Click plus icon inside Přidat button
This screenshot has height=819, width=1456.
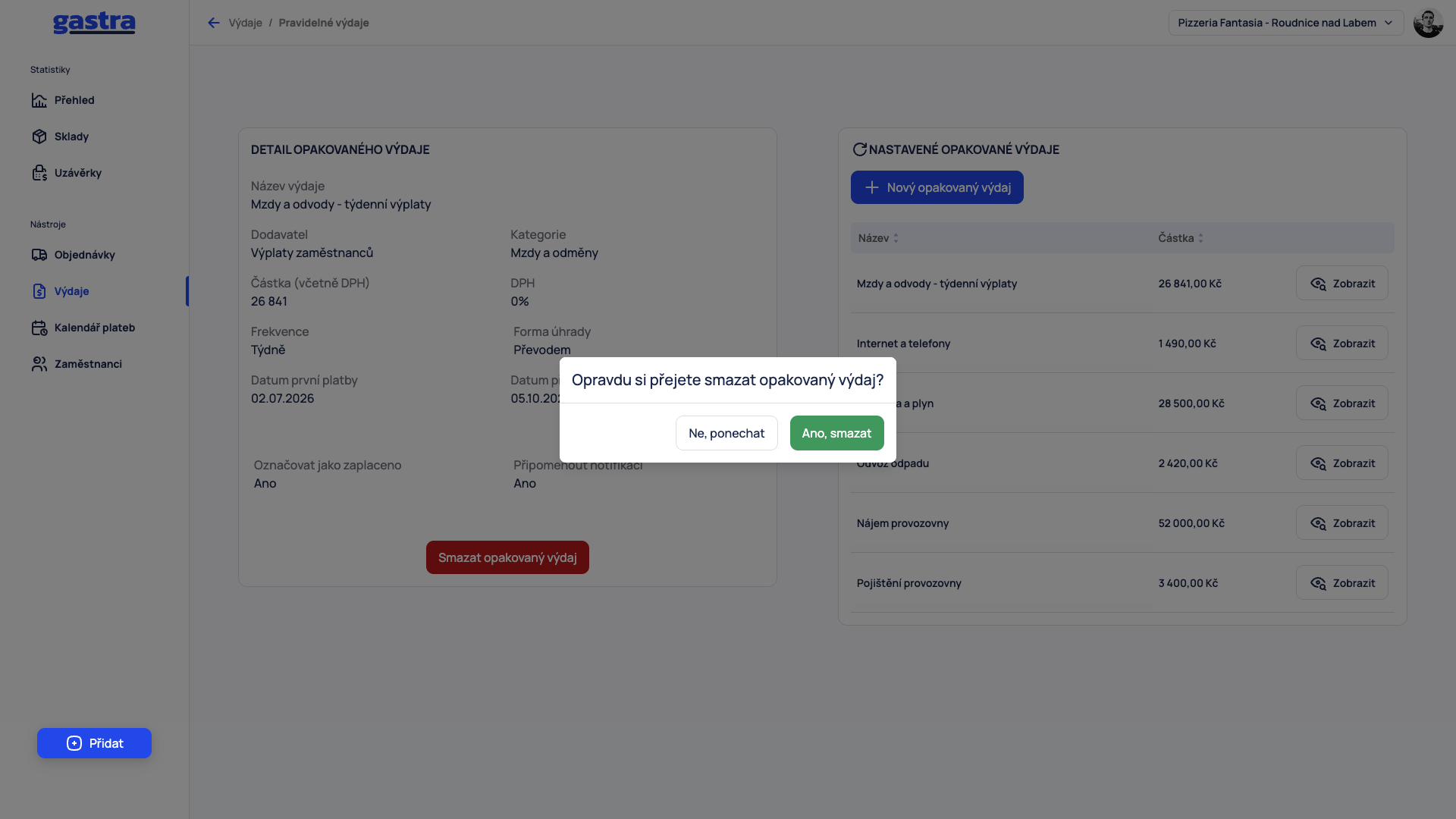pyautogui.click(x=74, y=743)
